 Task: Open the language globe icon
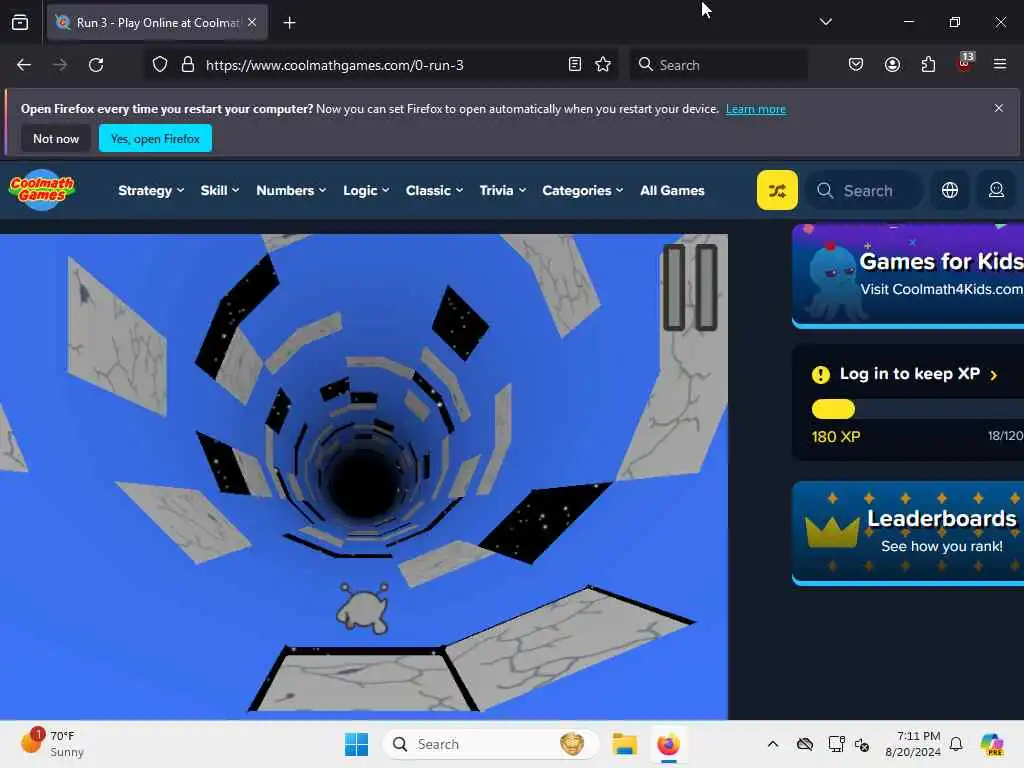point(950,190)
